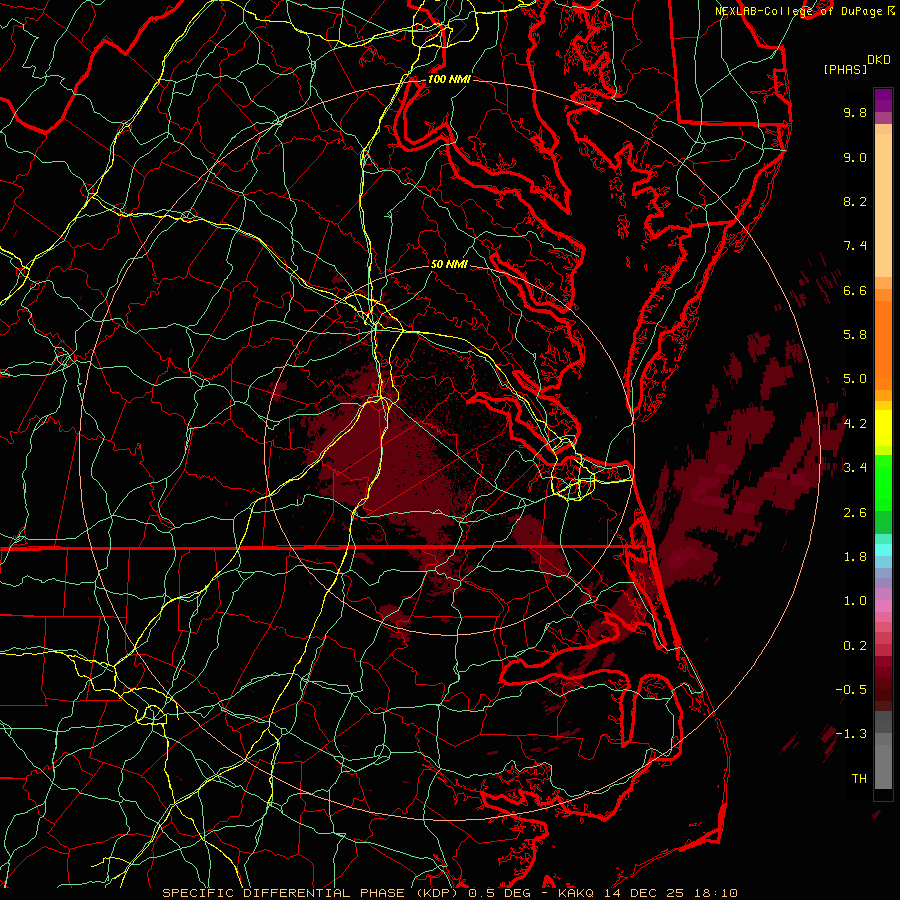Image resolution: width=900 pixels, height=900 pixels.
Task: Click the [PHAS] unit label
Action: pyautogui.click(x=845, y=69)
